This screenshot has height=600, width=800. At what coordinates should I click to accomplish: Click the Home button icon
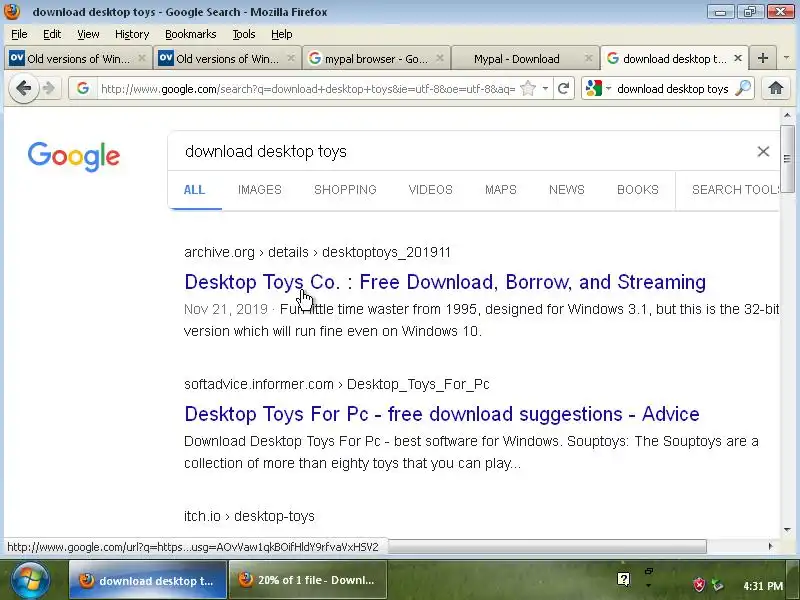[x=776, y=88]
